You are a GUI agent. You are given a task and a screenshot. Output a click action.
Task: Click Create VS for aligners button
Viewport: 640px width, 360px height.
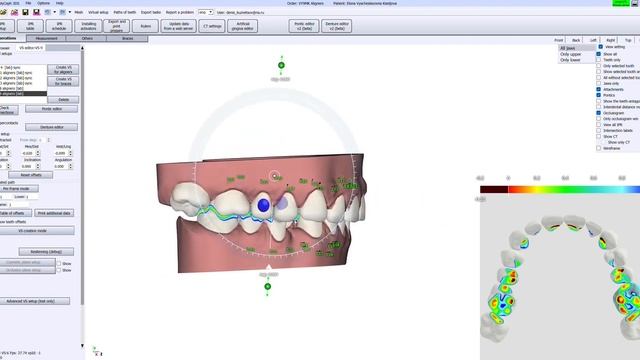[63, 69]
